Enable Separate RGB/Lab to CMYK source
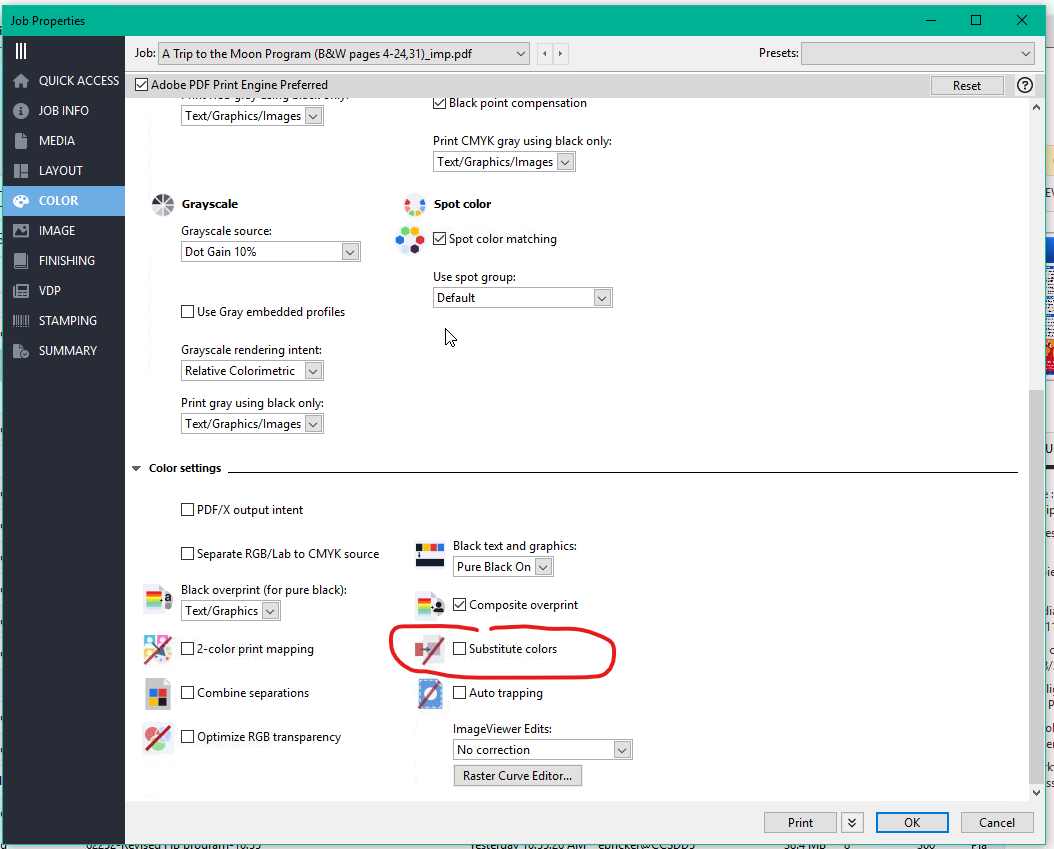 [188, 554]
